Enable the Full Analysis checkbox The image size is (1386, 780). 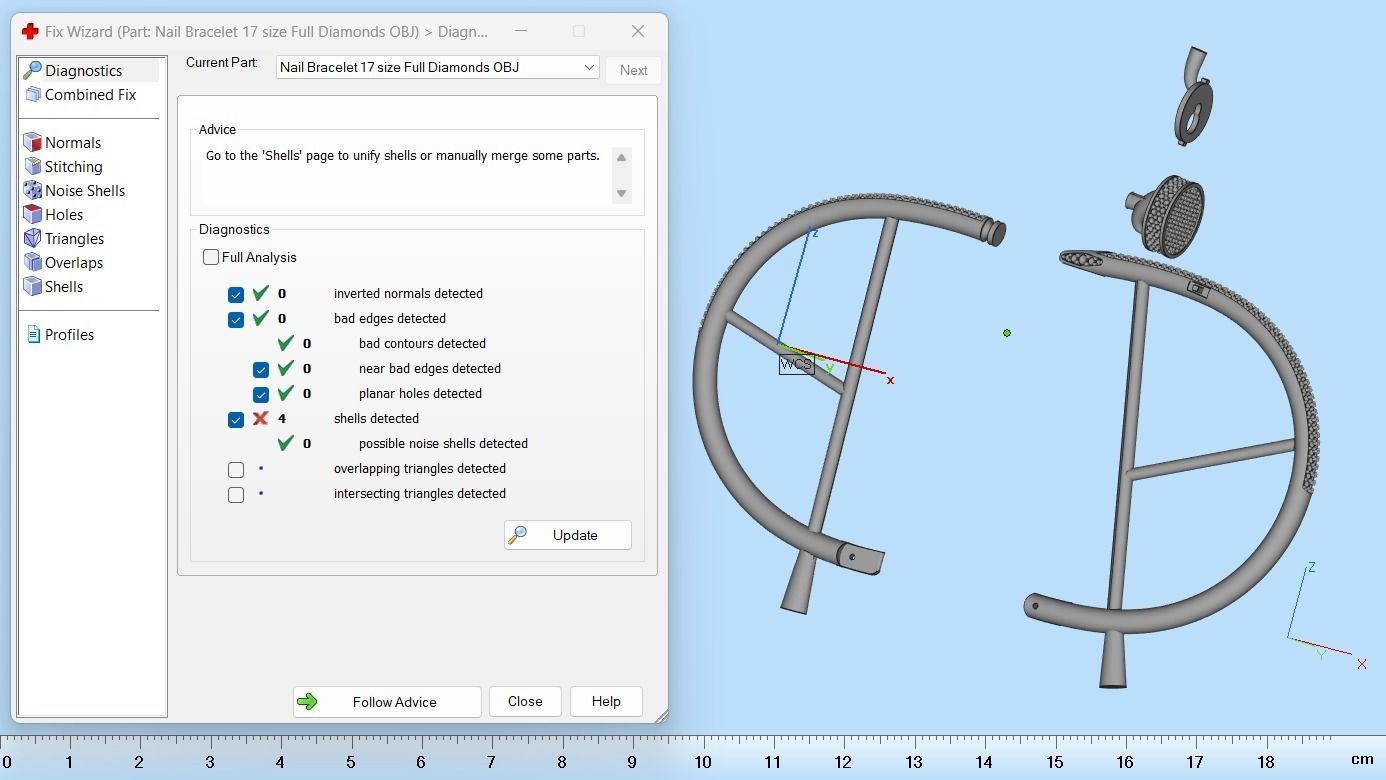(211, 257)
